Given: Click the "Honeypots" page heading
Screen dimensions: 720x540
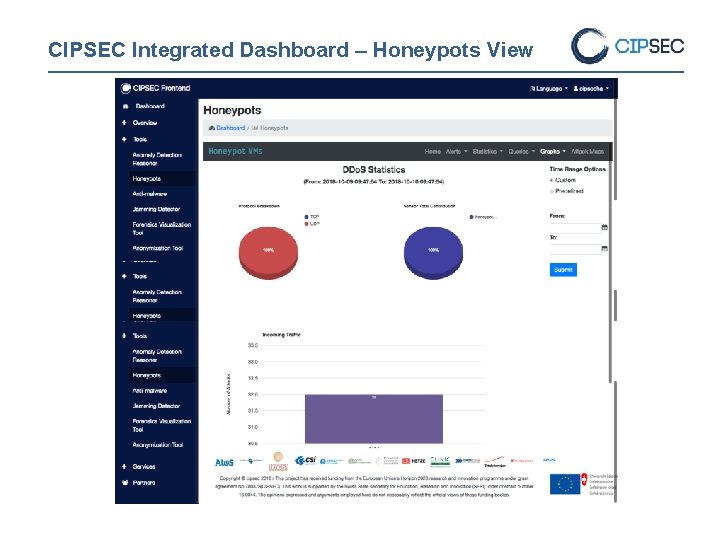Looking at the screenshot, I should pyautogui.click(x=232, y=110).
